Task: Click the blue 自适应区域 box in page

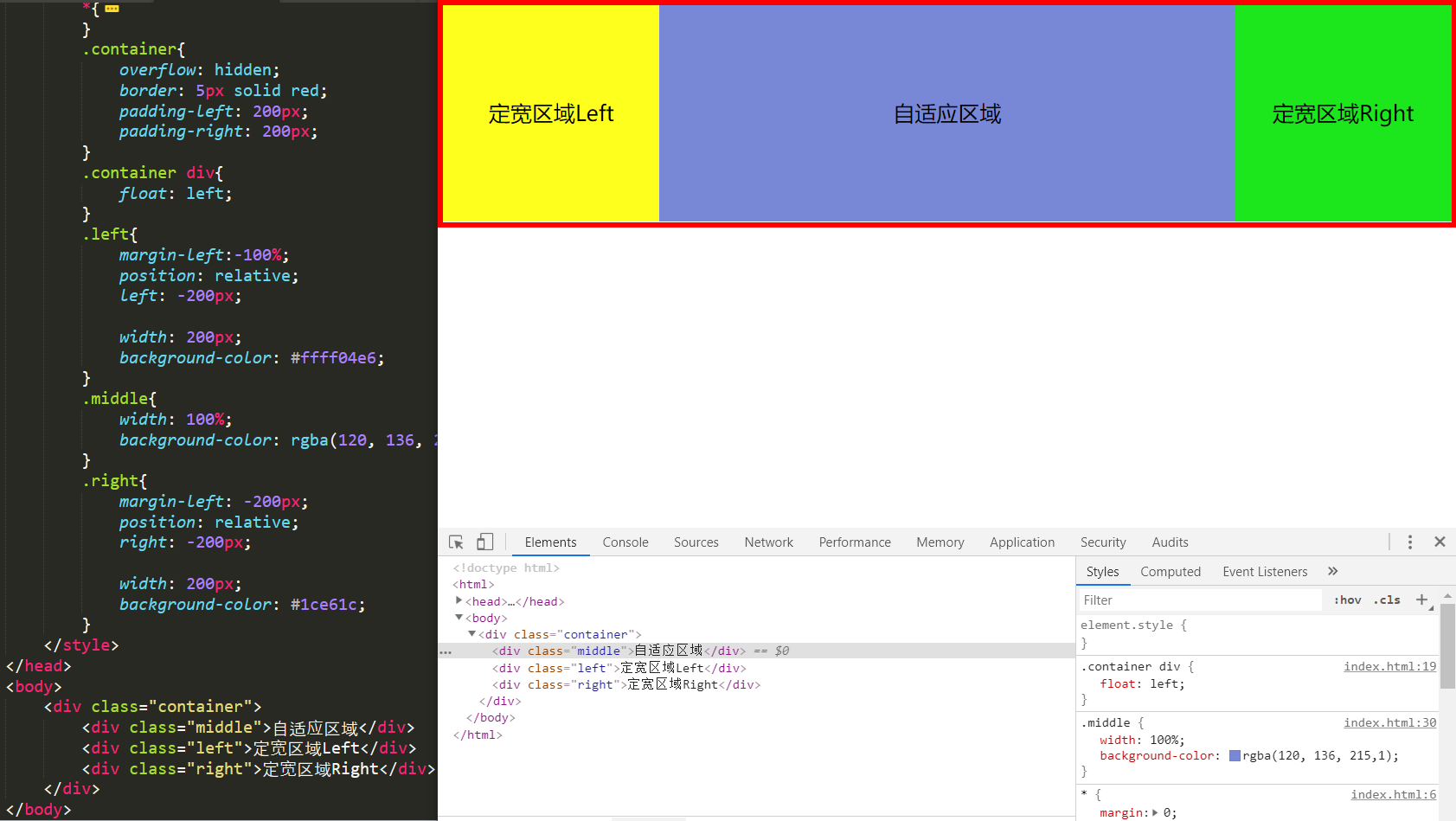Action: [x=947, y=113]
